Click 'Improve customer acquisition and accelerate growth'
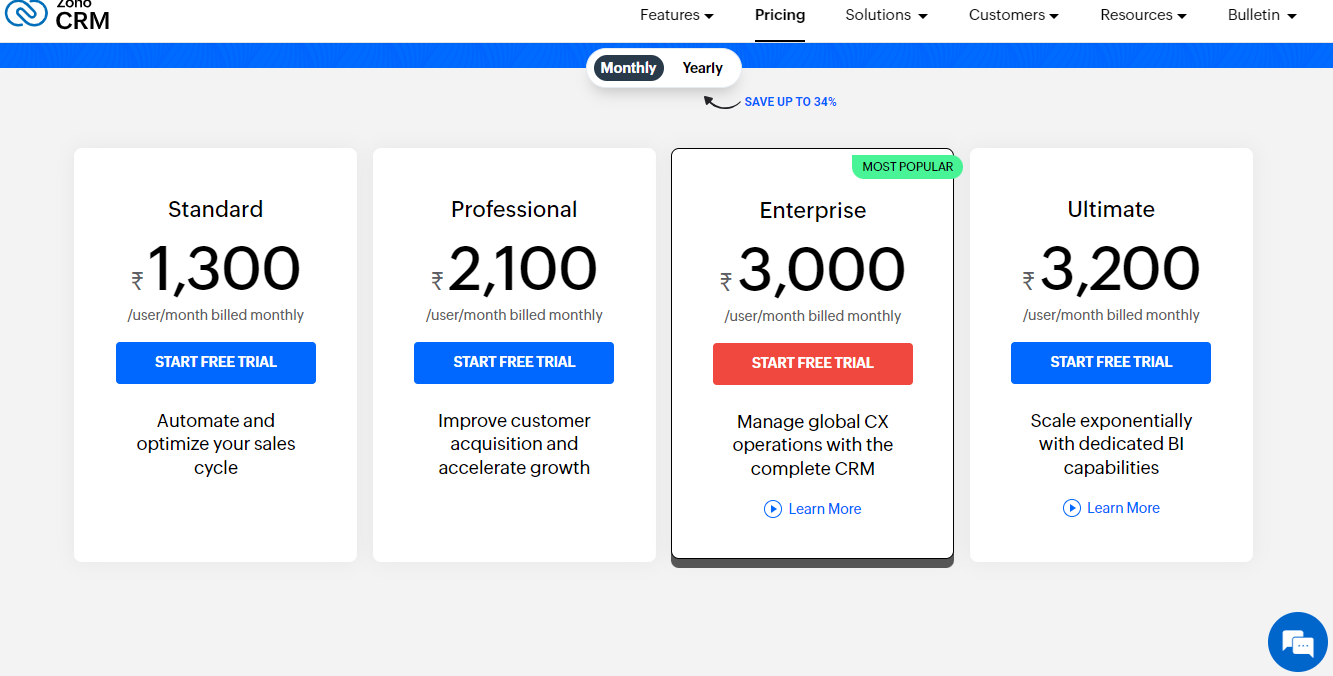Image resolution: width=1333 pixels, height=676 pixels. [514, 444]
